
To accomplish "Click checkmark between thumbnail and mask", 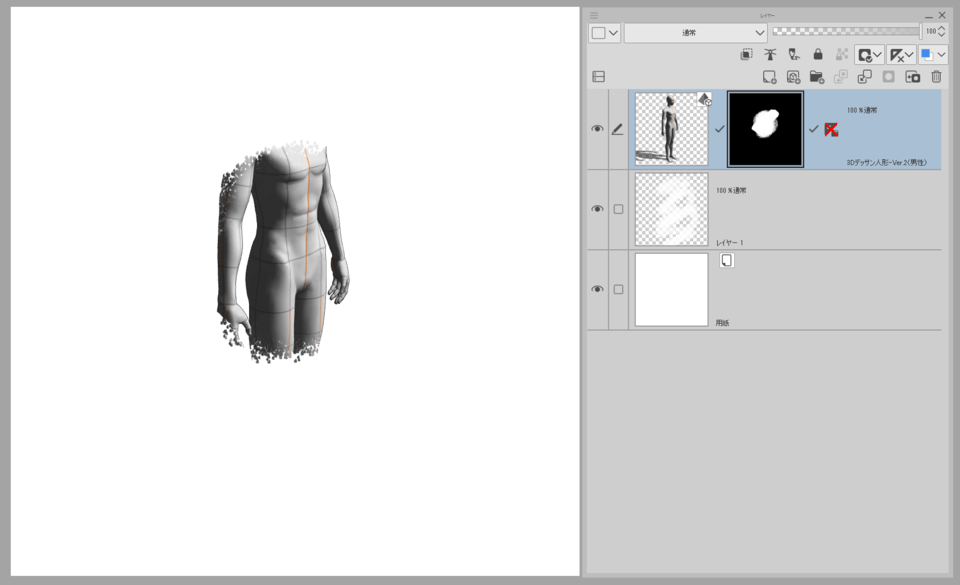I will (x=719, y=129).
